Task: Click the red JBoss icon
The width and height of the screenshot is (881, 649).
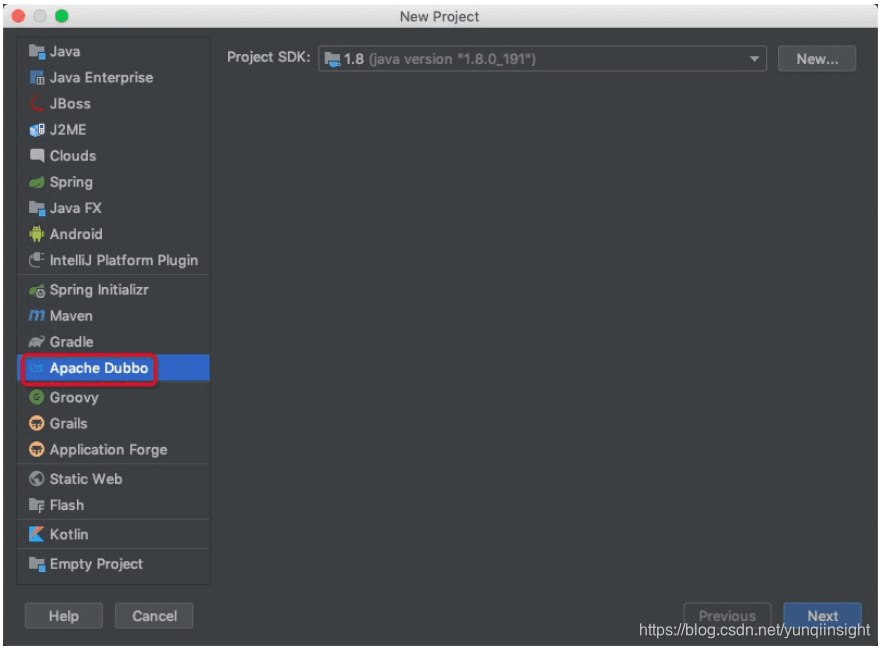Action: coord(37,103)
